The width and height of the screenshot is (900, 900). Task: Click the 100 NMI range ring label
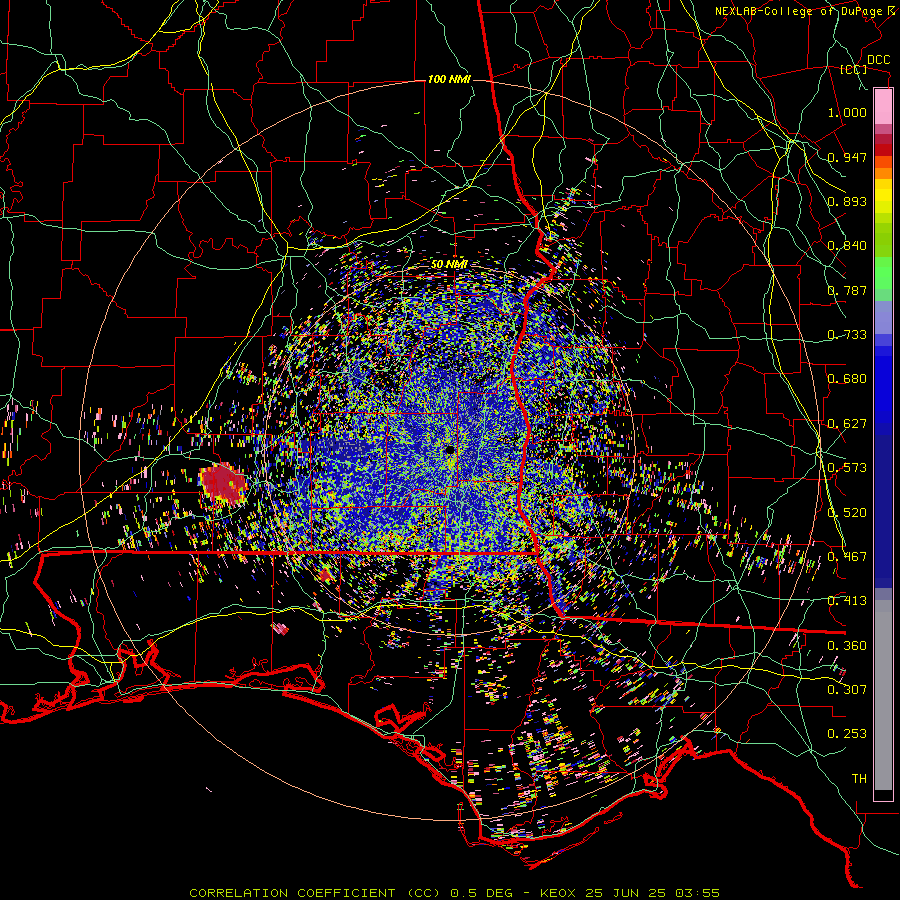click(449, 79)
